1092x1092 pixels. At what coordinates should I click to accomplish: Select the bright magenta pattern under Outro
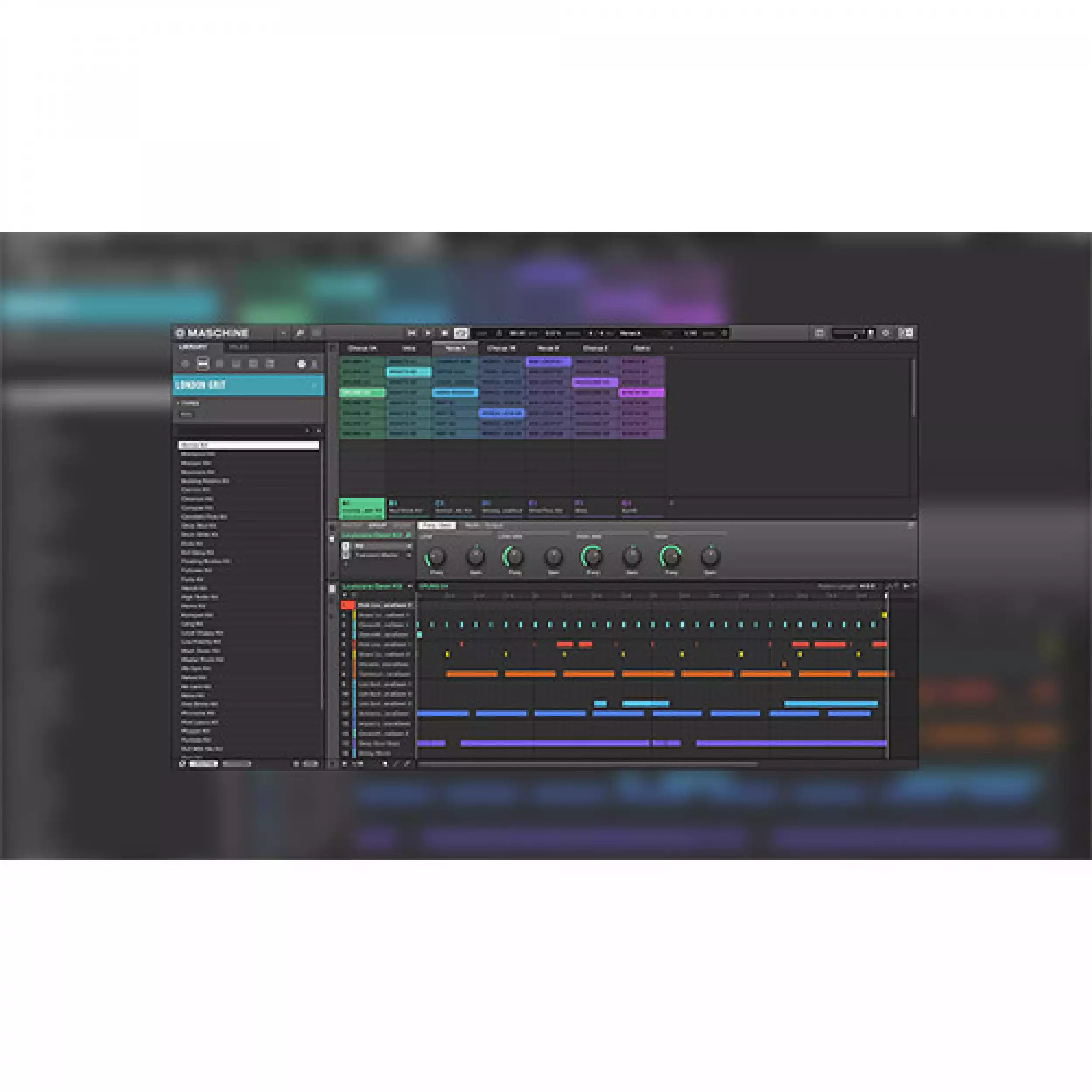642,392
